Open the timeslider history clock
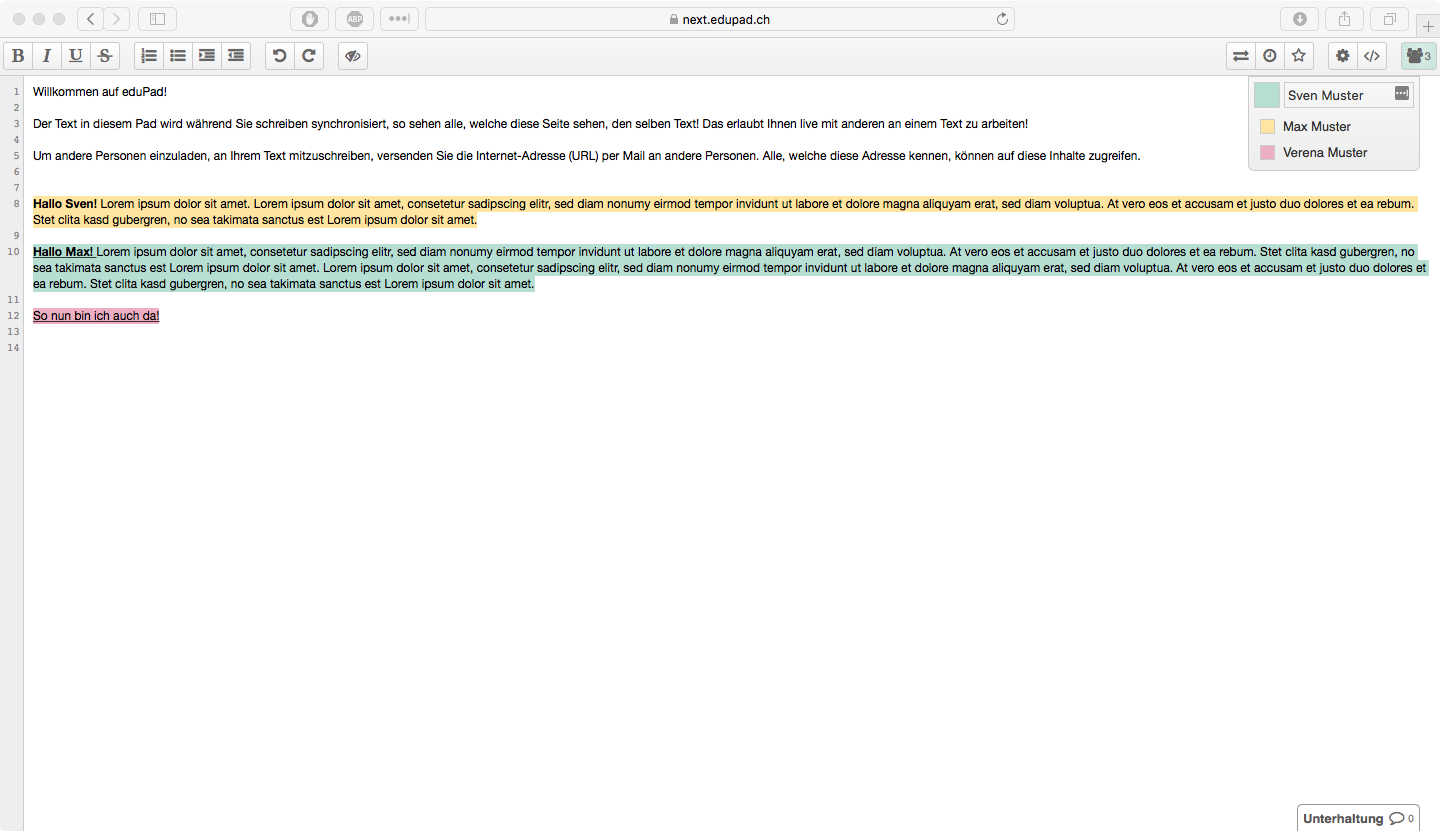 tap(1270, 56)
